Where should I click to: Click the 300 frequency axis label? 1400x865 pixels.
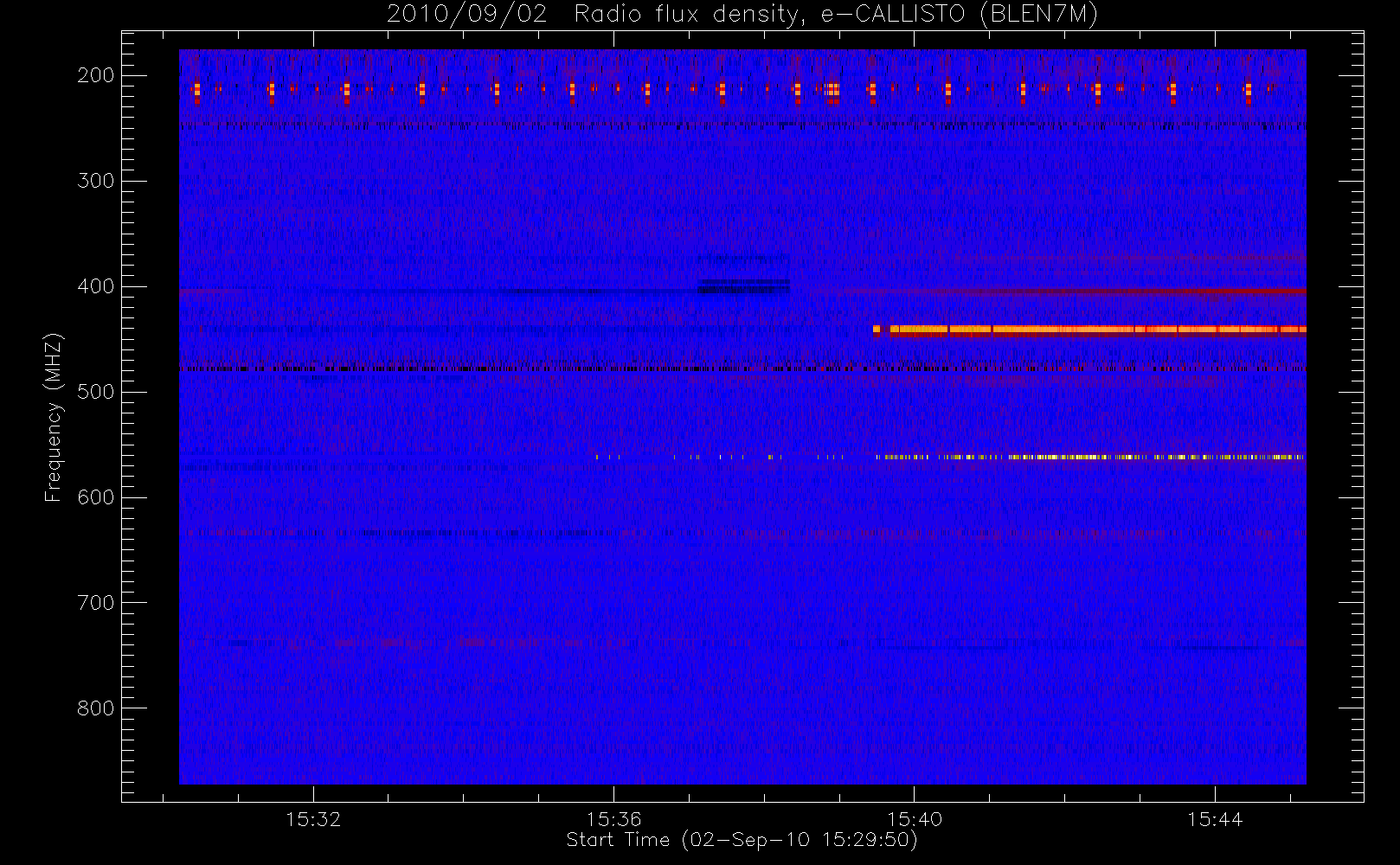(95, 181)
